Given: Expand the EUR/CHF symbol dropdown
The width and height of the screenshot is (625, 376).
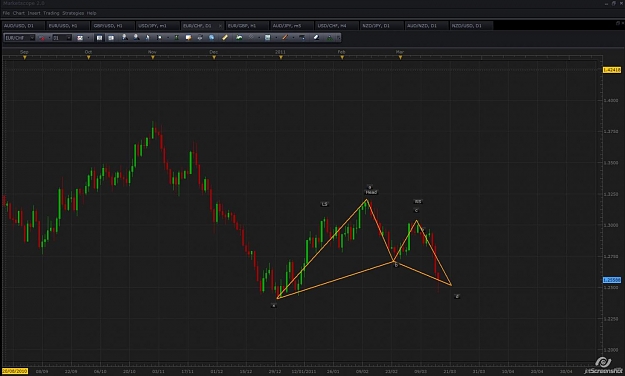Looking at the screenshot, I should click(x=32, y=38).
